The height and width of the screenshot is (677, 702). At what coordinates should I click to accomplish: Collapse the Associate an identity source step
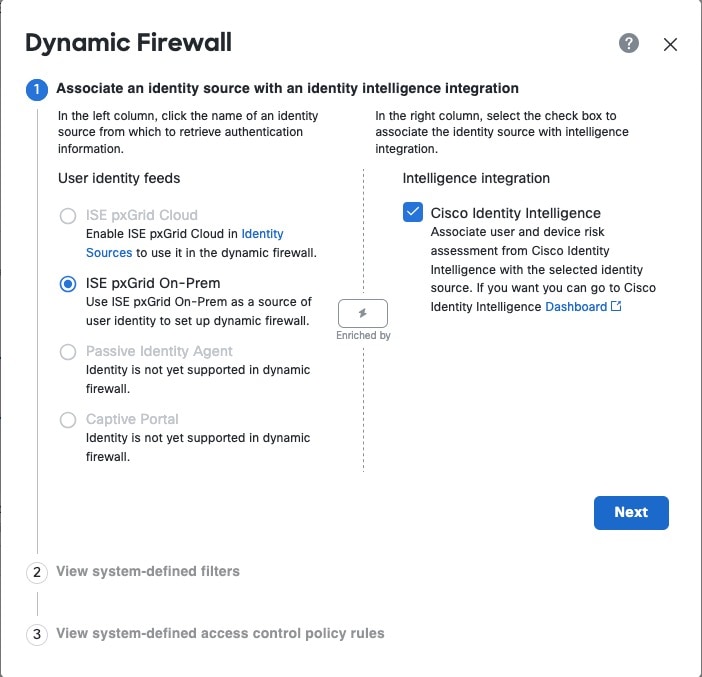tap(287, 89)
